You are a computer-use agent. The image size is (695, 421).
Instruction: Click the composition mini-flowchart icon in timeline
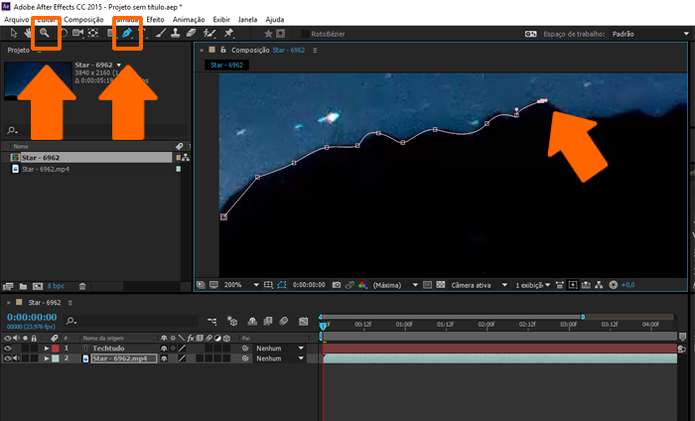point(212,321)
